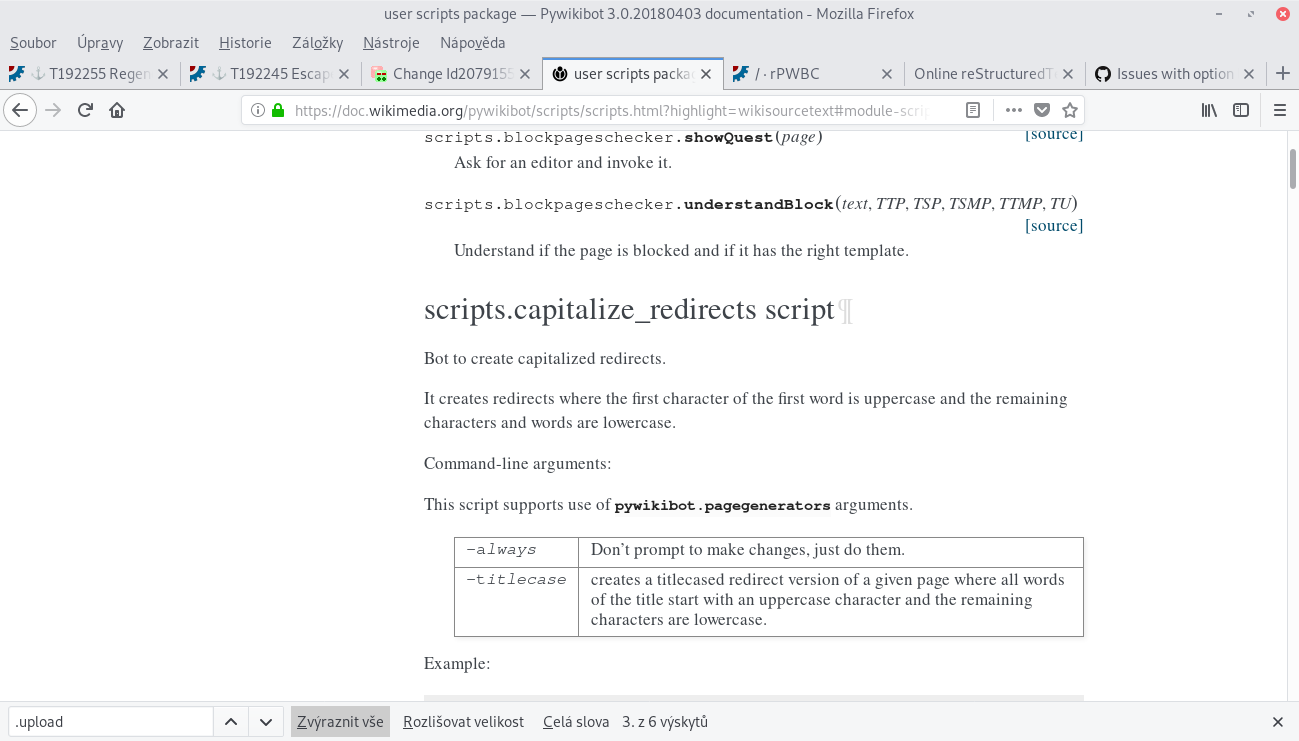This screenshot has height=741, width=1299.
Task: Enable Zvýraznit vše in the find bar
Action: pos(340,721)
